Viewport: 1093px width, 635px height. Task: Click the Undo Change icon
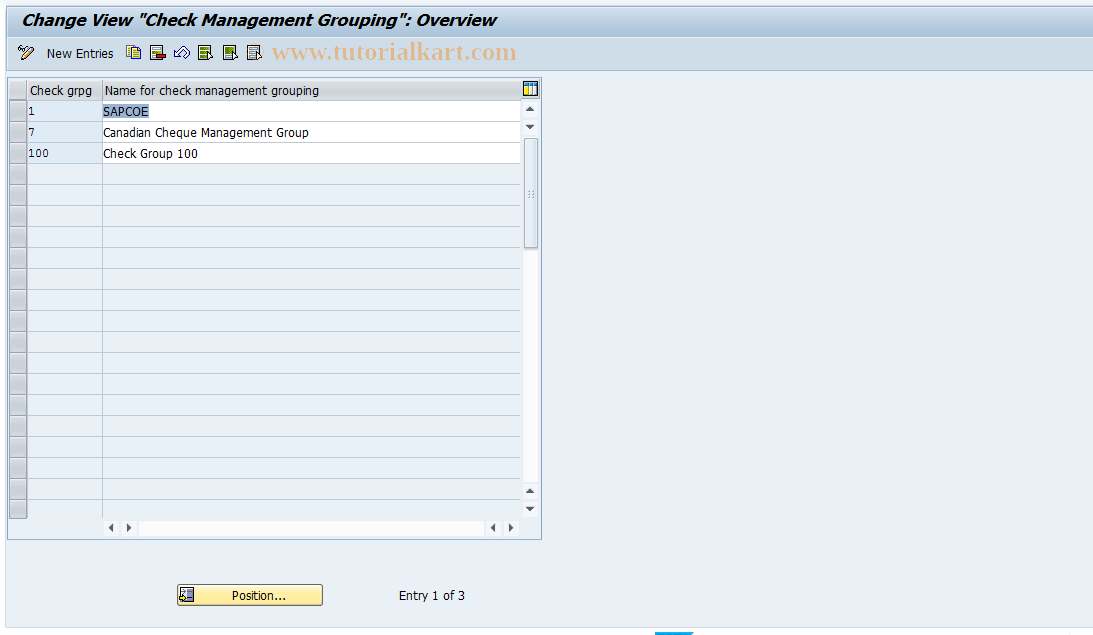coord(181,53)
